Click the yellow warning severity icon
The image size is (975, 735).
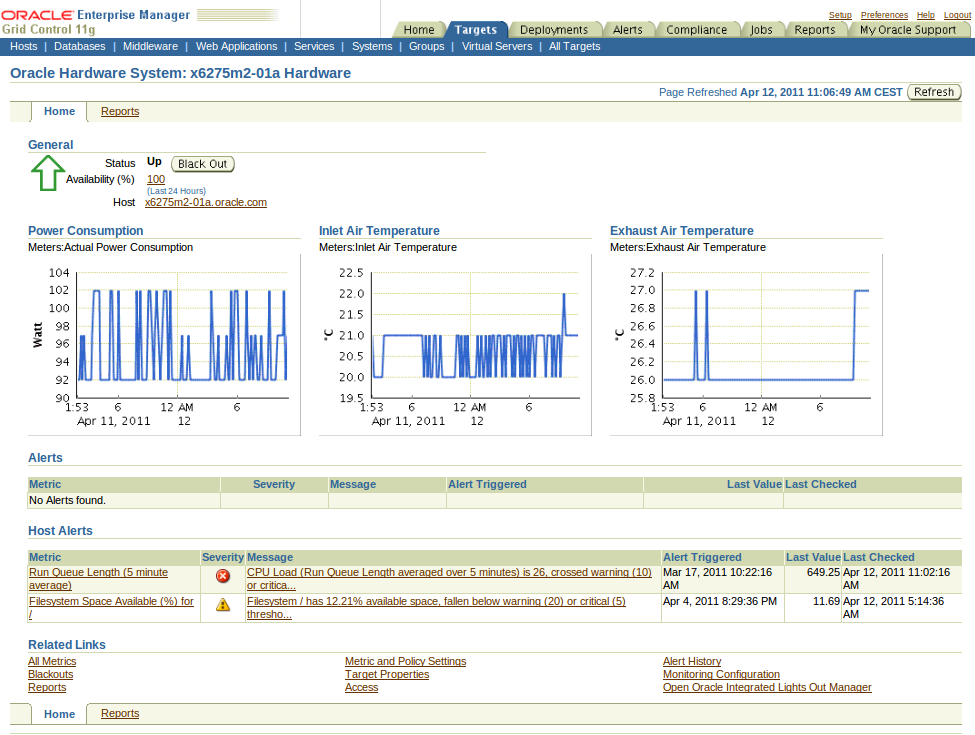[x=223, y=604]
